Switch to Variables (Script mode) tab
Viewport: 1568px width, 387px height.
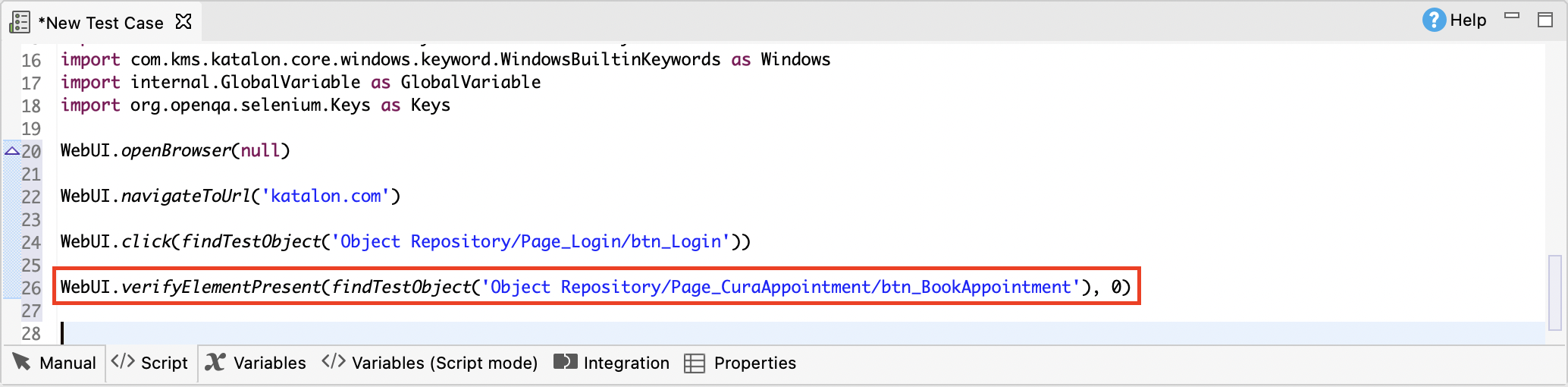pos(430,363)
